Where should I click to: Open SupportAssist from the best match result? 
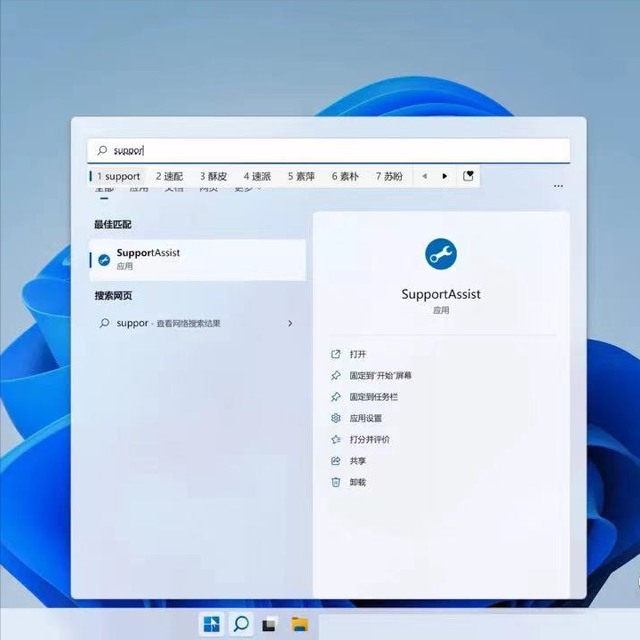pyautogui.click(x=197, y=259)
